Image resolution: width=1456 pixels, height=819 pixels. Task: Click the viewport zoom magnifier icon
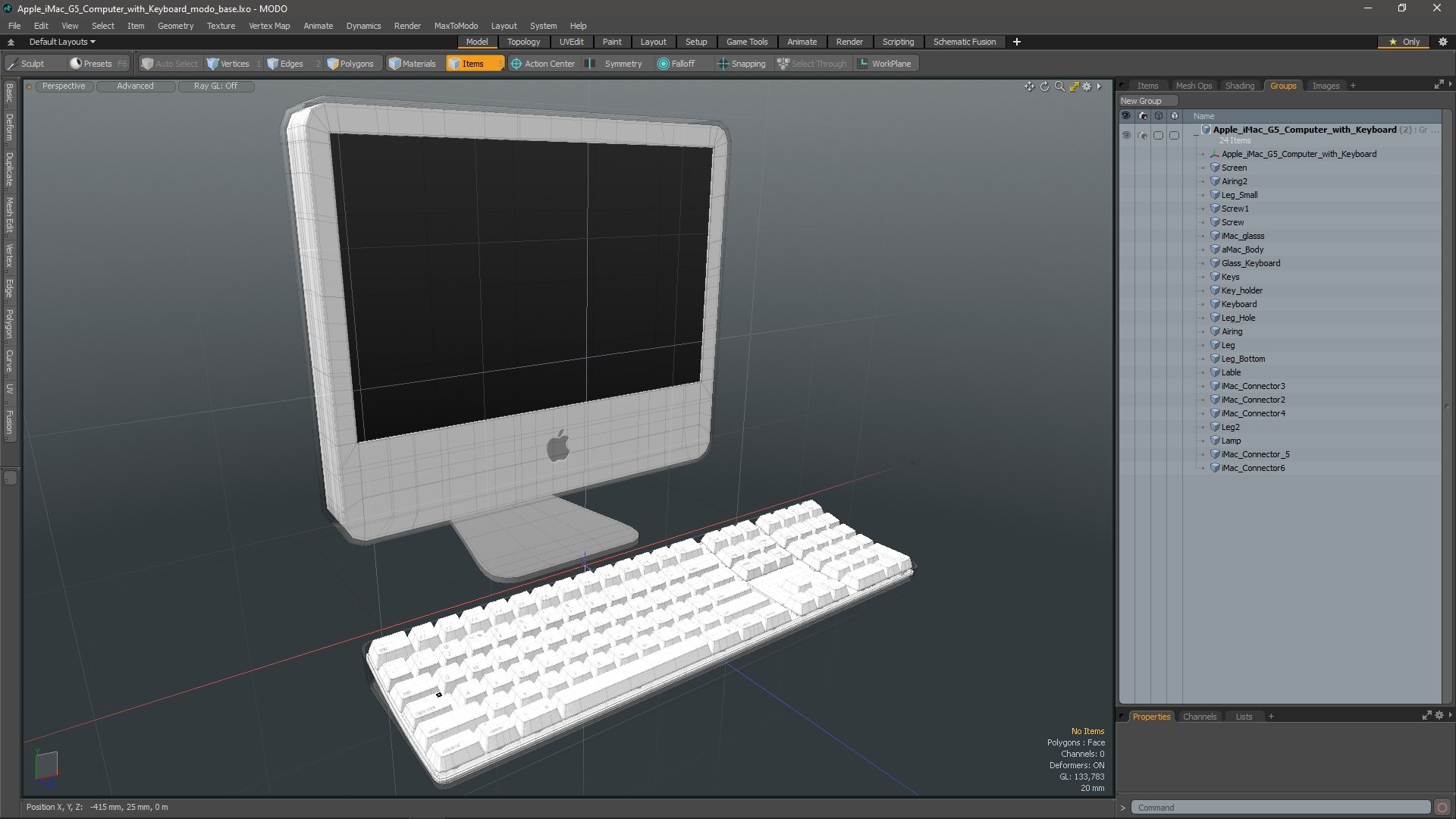click(x=1059, y=86)
